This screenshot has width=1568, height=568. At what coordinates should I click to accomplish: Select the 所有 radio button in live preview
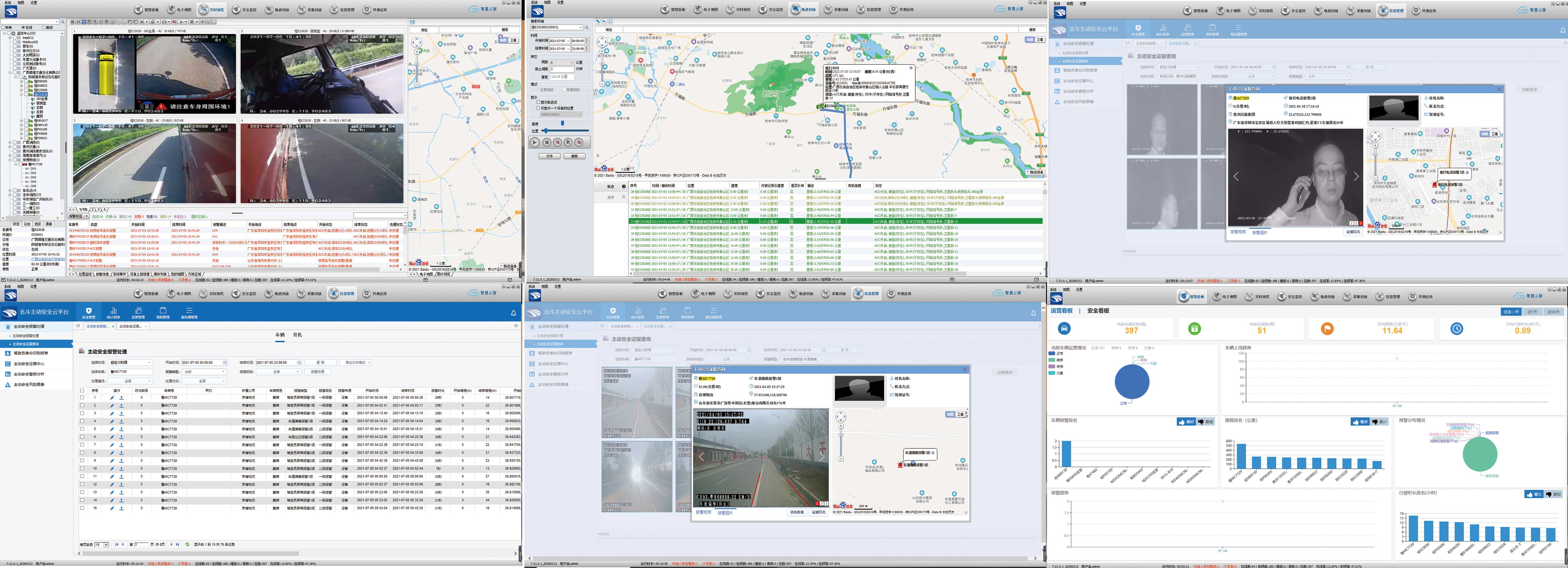2,27
